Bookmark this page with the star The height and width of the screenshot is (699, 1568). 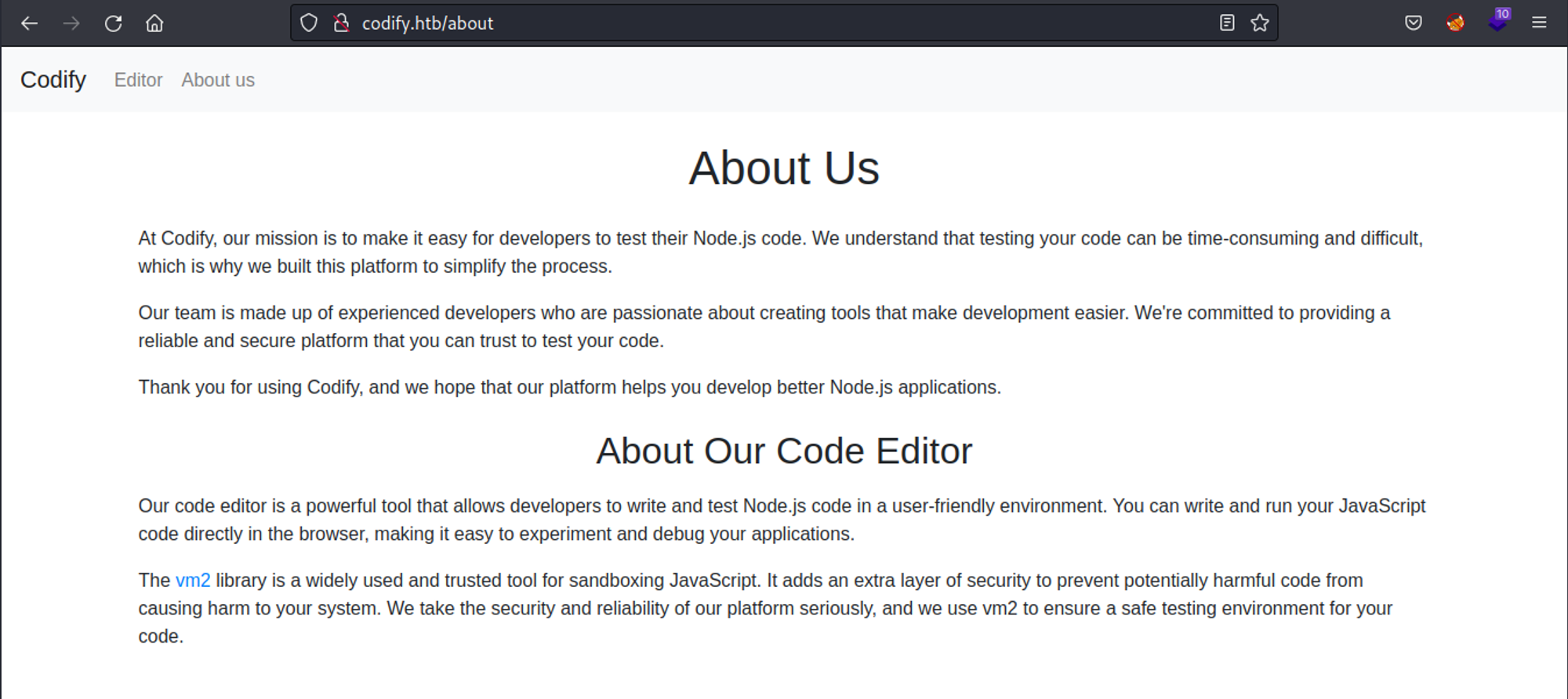coord(1260,24)
